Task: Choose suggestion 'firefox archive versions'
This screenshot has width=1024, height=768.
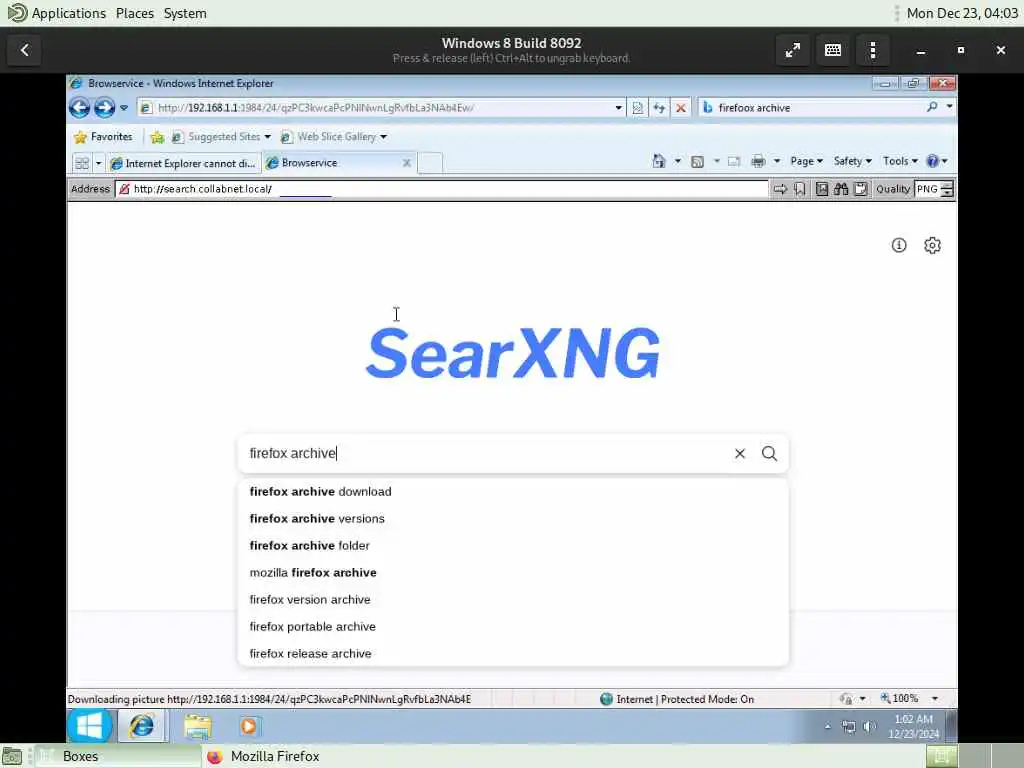Action: pyautogui.click(x=513, y=519)
